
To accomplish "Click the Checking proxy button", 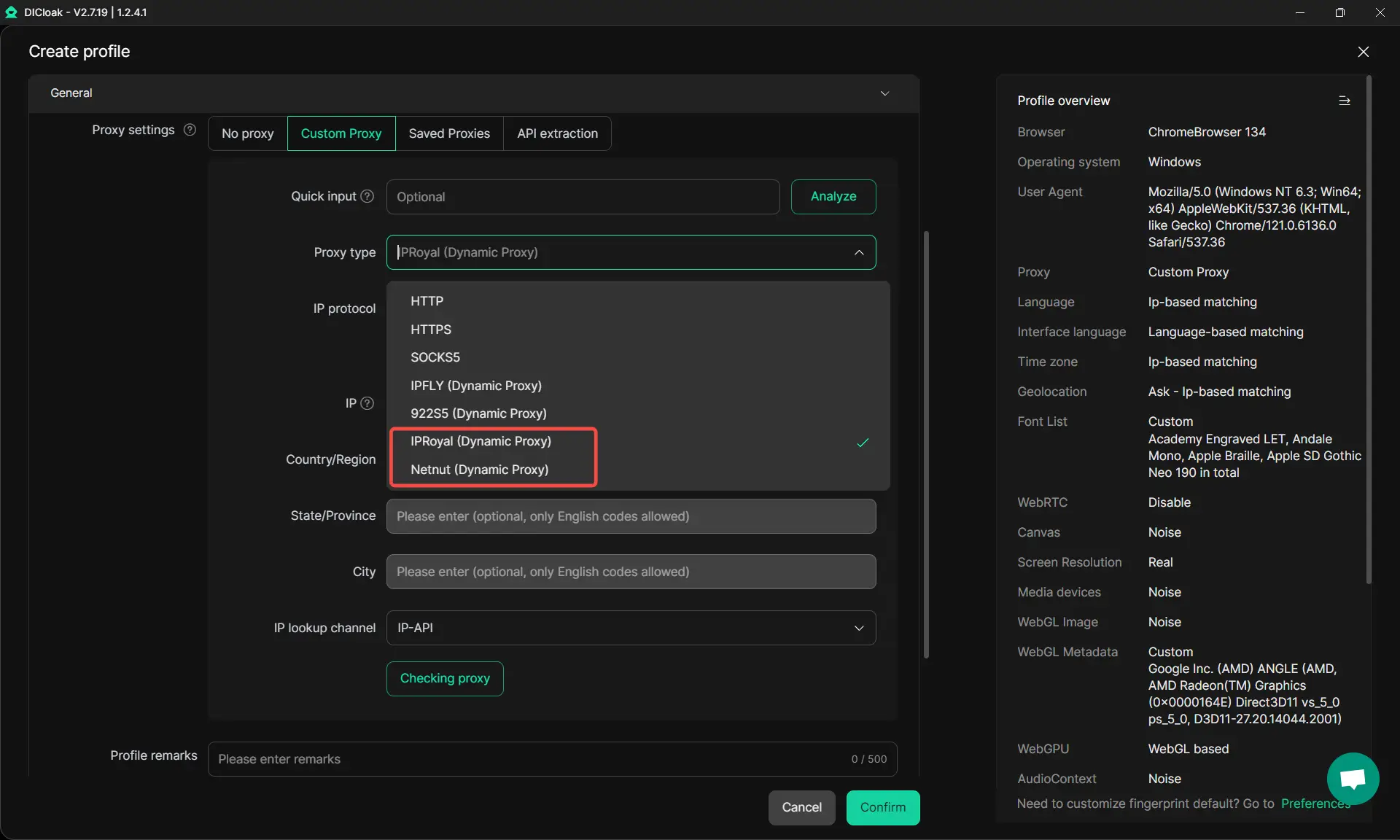I will (x=444, y=678).
